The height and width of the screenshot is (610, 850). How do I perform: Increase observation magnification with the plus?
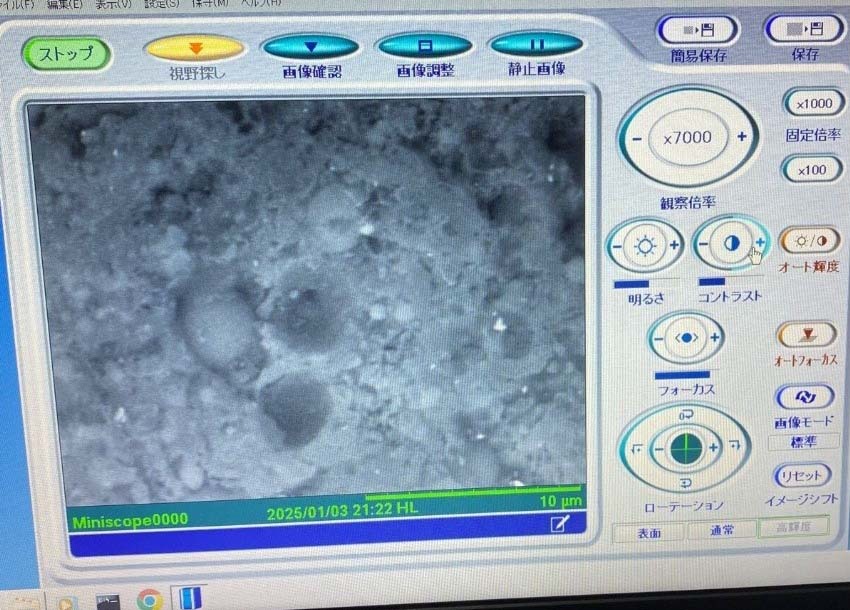coord(741,137)
